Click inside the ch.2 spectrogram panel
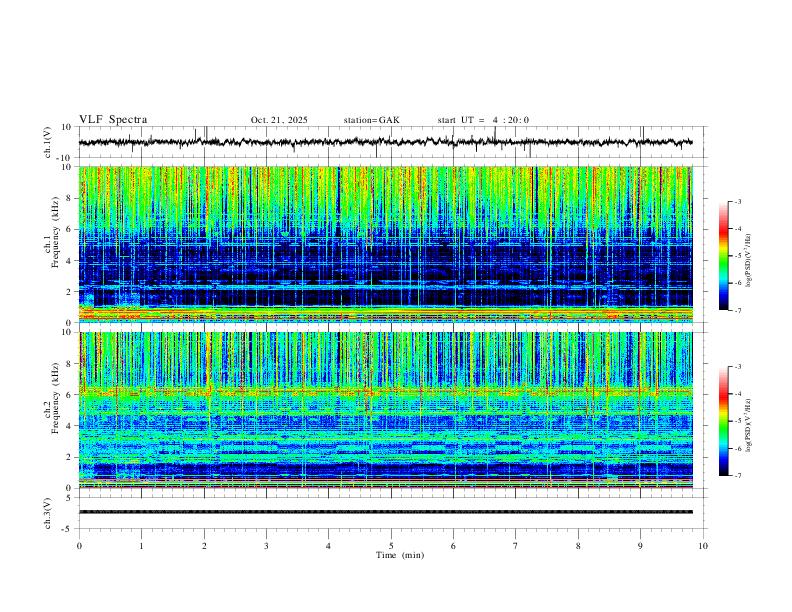 pyautogui.click(x=386, y=410)
